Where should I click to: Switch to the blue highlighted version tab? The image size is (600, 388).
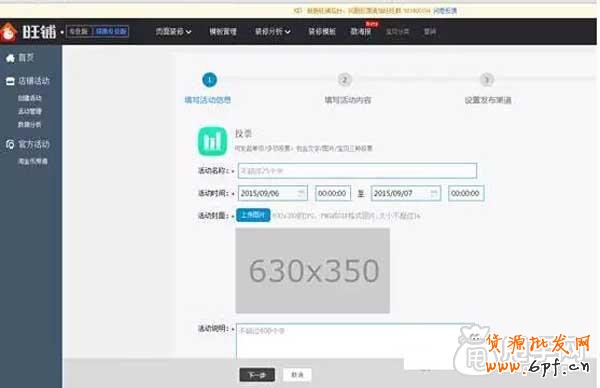[x=111, y=31]
